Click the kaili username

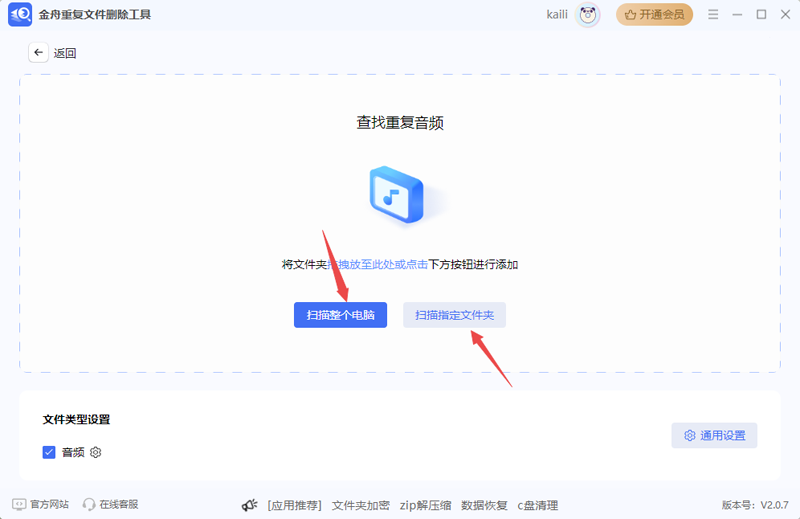click(x=557, y=15)
